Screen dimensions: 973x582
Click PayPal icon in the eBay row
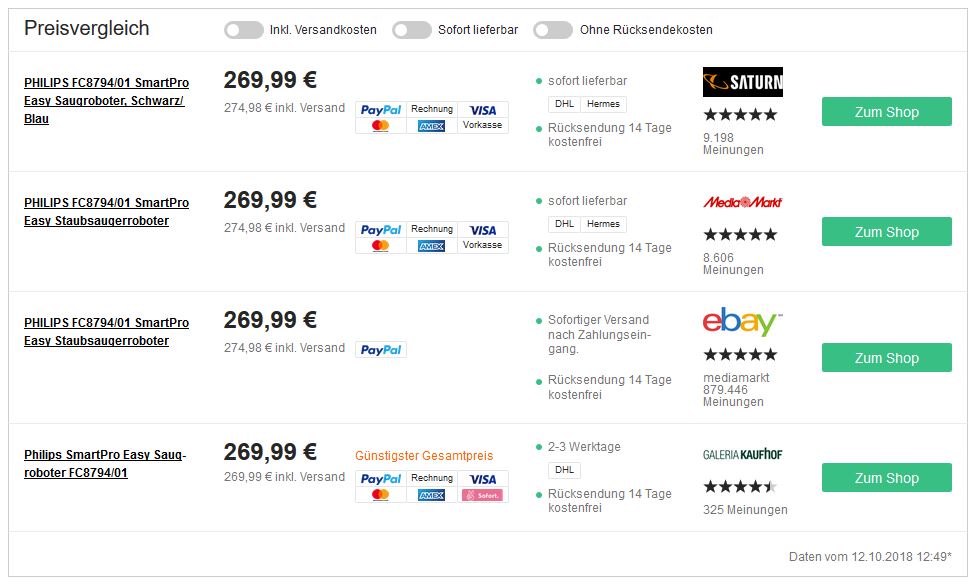click(x=381, y=350)
